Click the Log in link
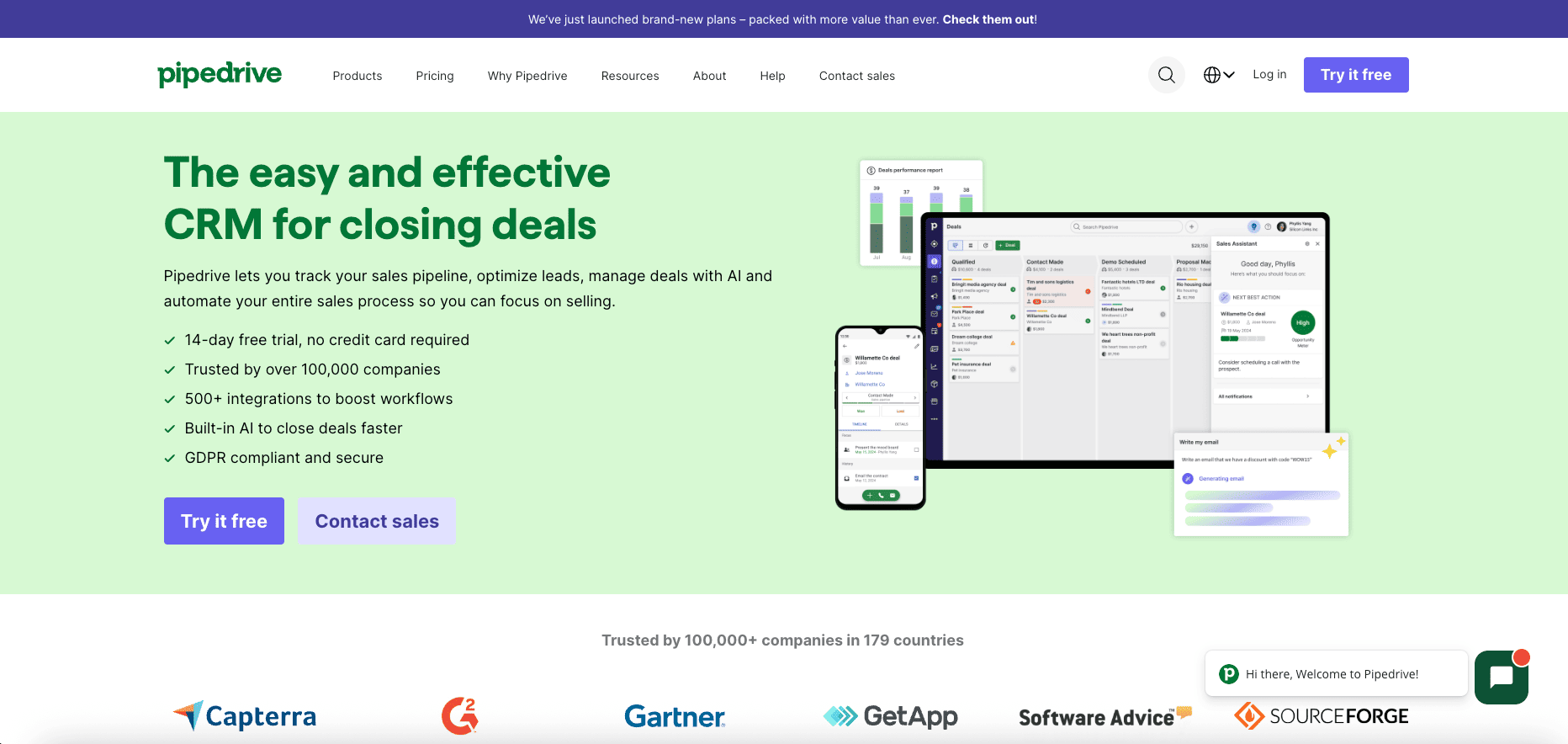The width and height of the screenshot is (1568, 744). pos(1269,75)
